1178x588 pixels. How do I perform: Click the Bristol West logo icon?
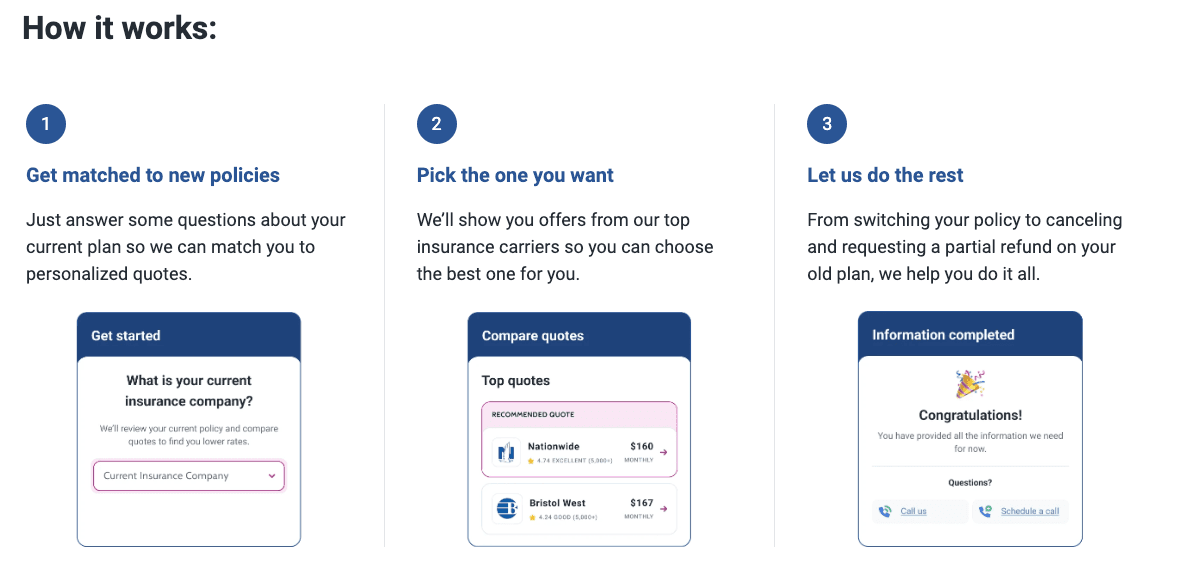pyautogui.click(x=506, y=508)
